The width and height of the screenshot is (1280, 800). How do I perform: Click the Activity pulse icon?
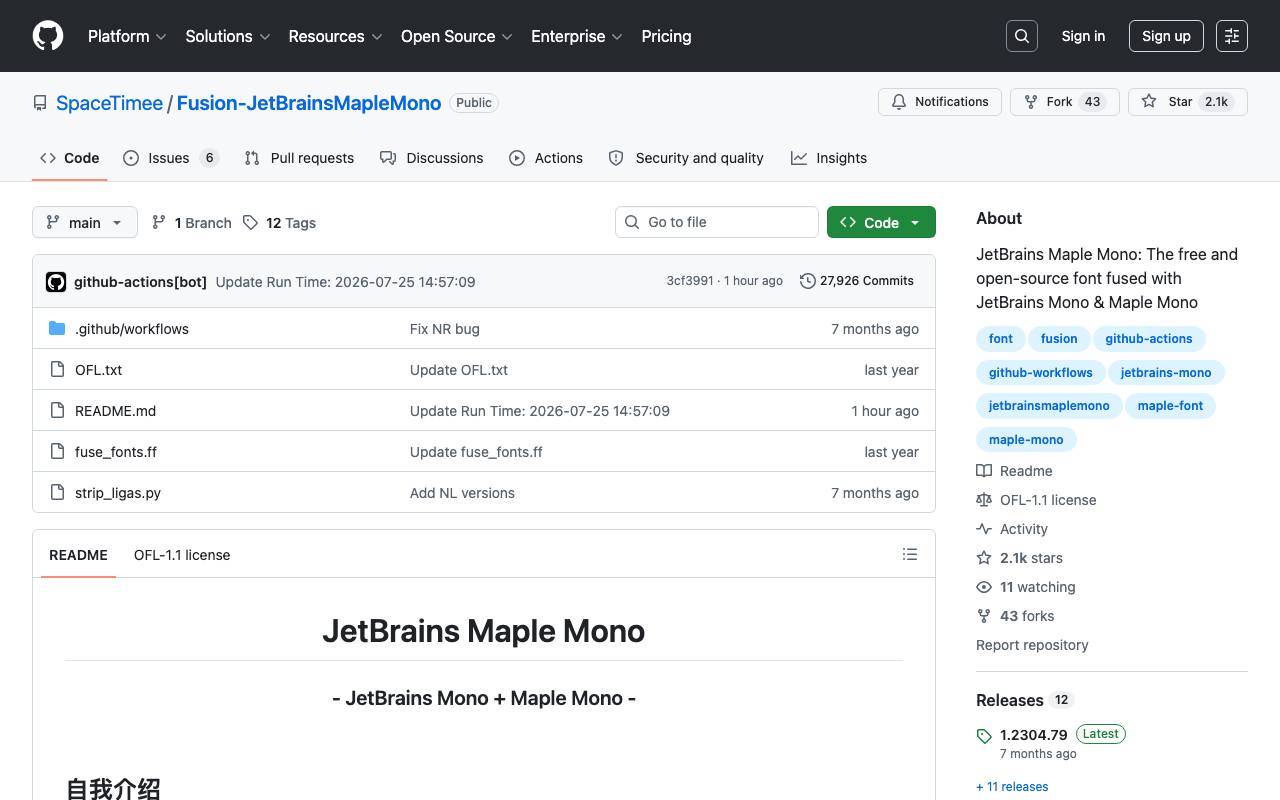point(984,529)
